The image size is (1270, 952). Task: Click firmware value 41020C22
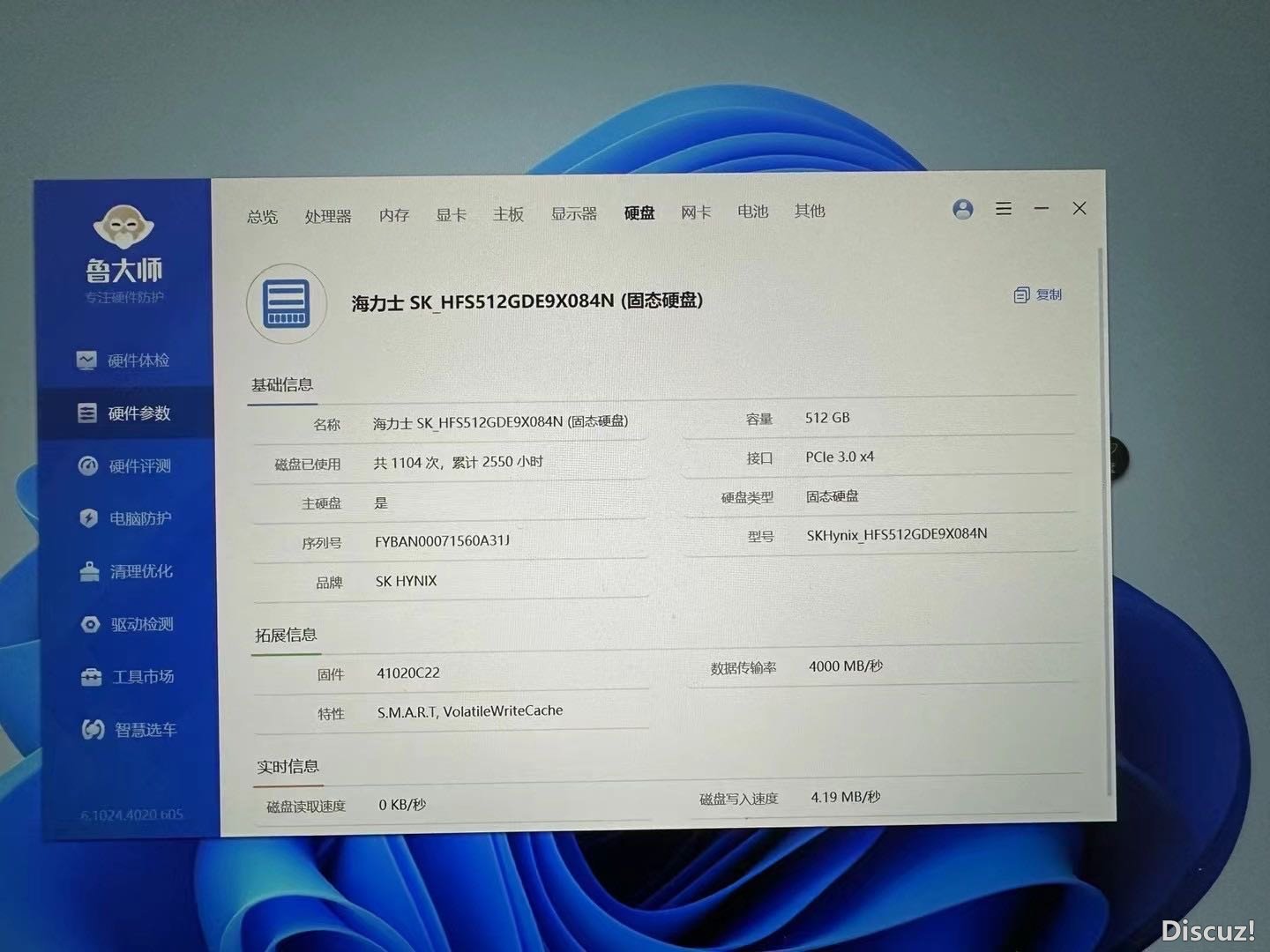408,673
